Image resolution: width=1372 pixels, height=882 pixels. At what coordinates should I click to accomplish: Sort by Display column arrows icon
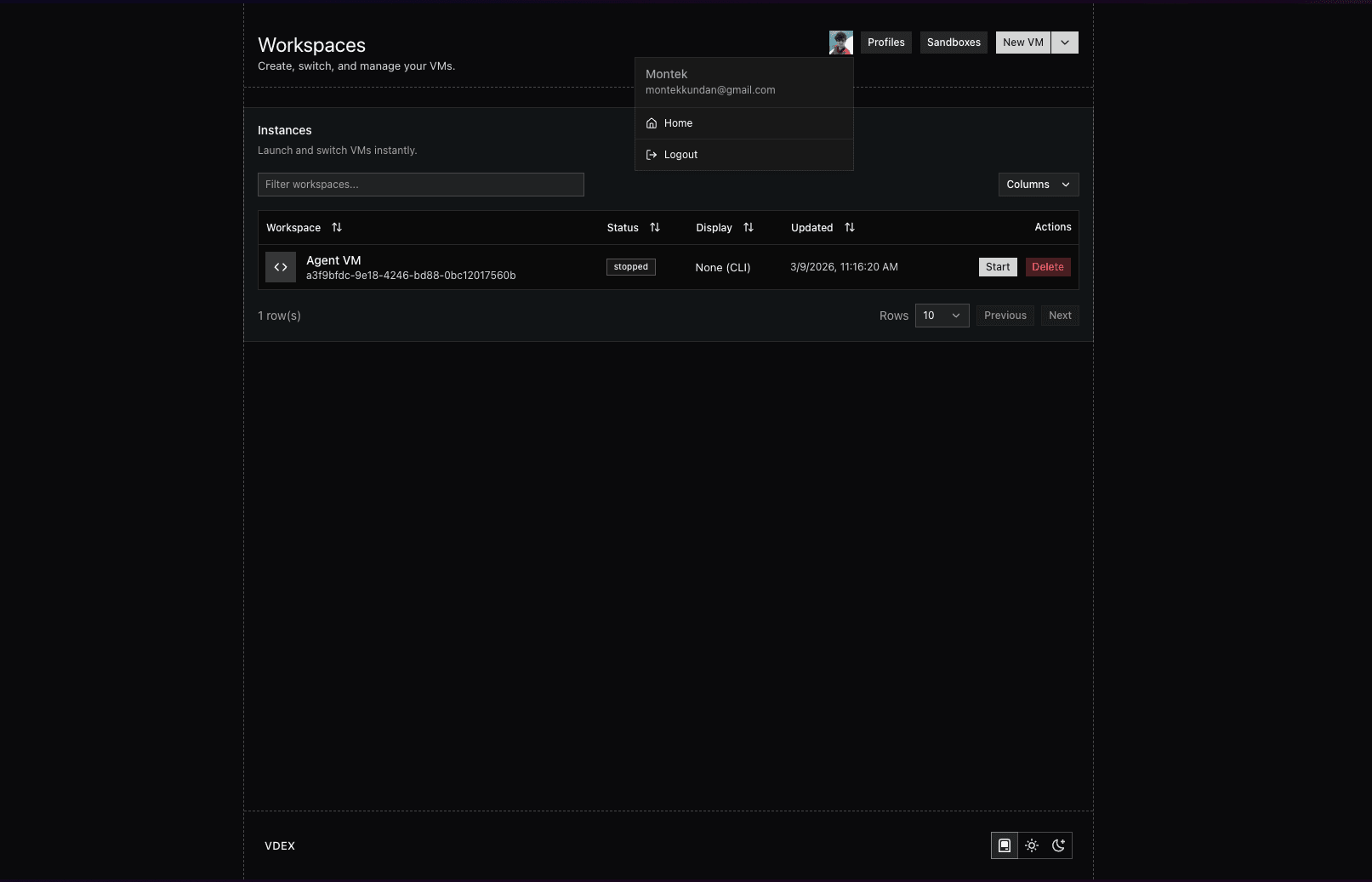pyautogui.click(x=749, y=227)
